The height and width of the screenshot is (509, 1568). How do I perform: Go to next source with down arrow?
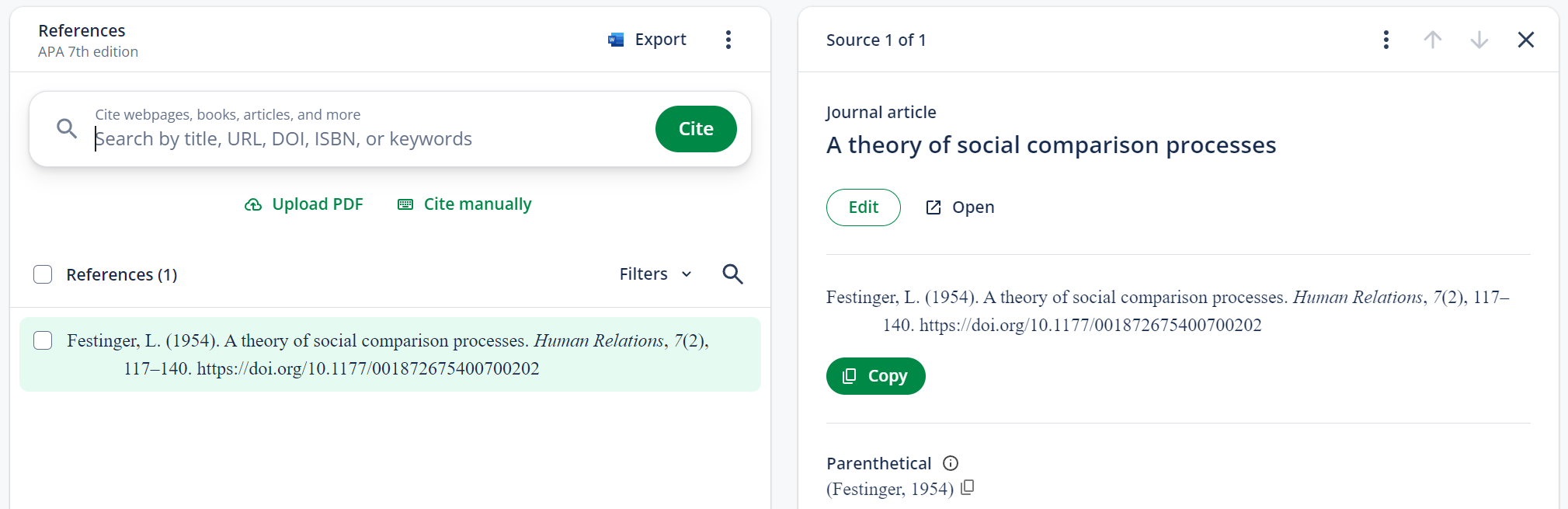point(1479,40)
